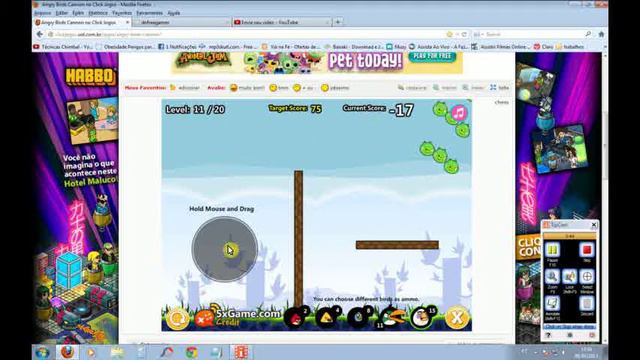Open a new tab with plus button
640x360 pixels.
338,22
